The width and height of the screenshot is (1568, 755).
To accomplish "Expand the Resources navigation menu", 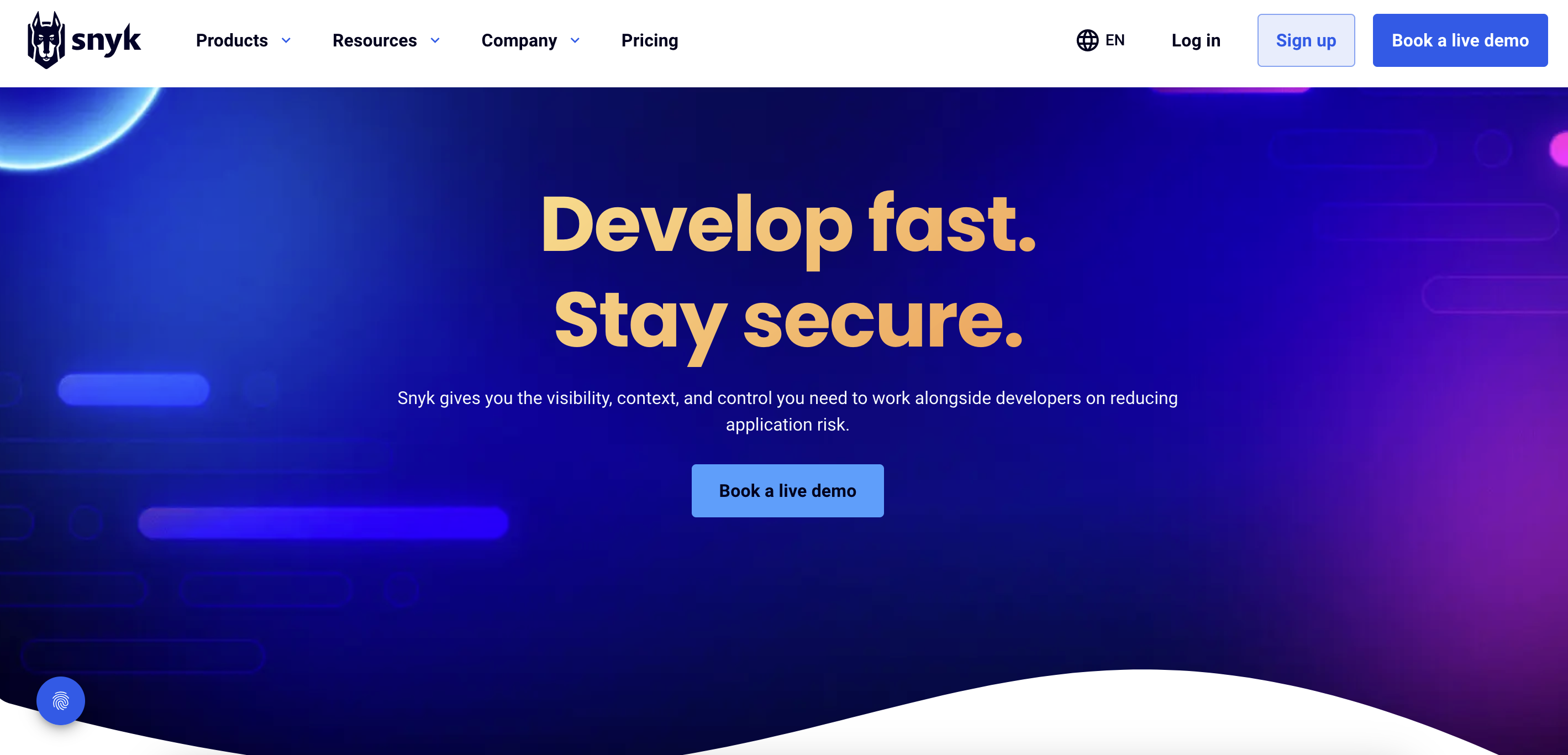I will pos(389,41).
